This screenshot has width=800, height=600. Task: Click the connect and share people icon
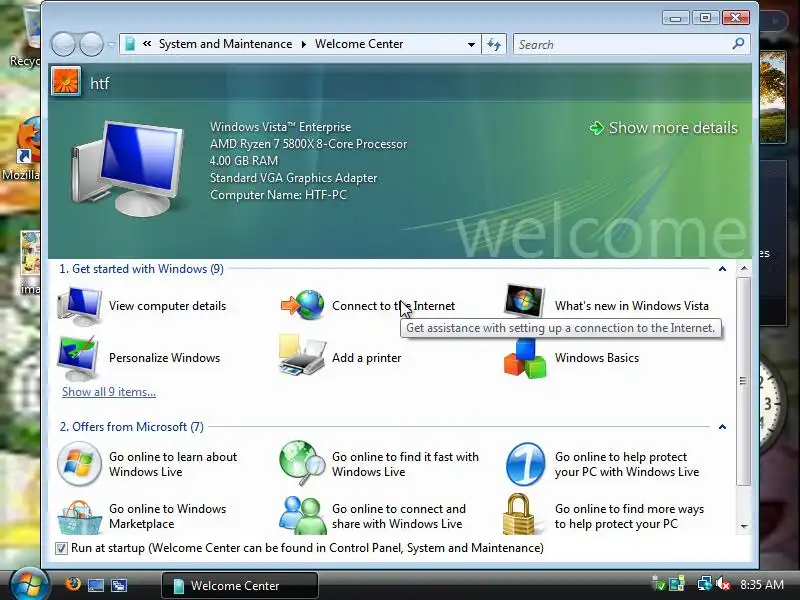303,515
